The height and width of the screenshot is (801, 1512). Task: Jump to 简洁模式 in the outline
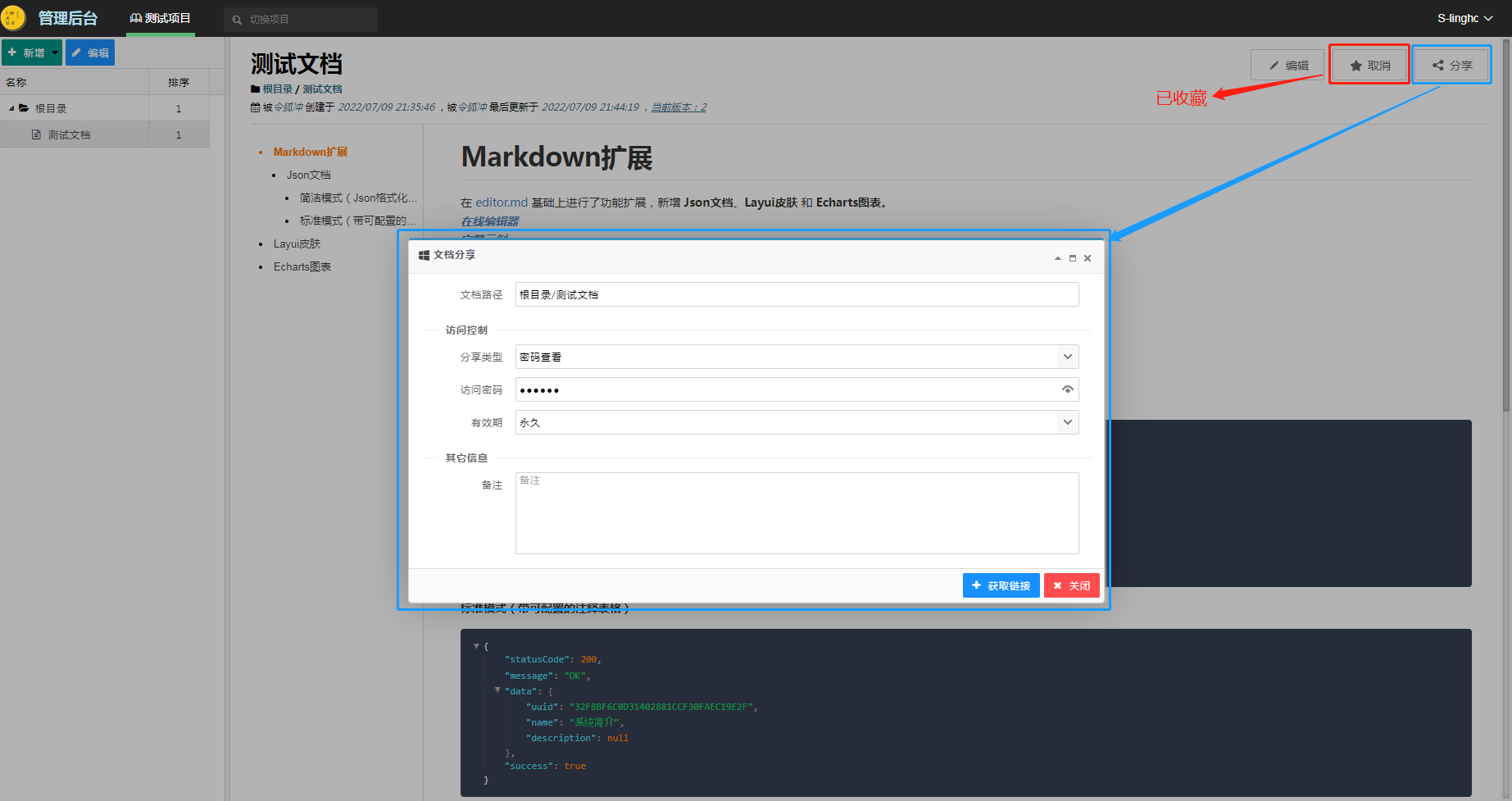[x=358, y=198]
